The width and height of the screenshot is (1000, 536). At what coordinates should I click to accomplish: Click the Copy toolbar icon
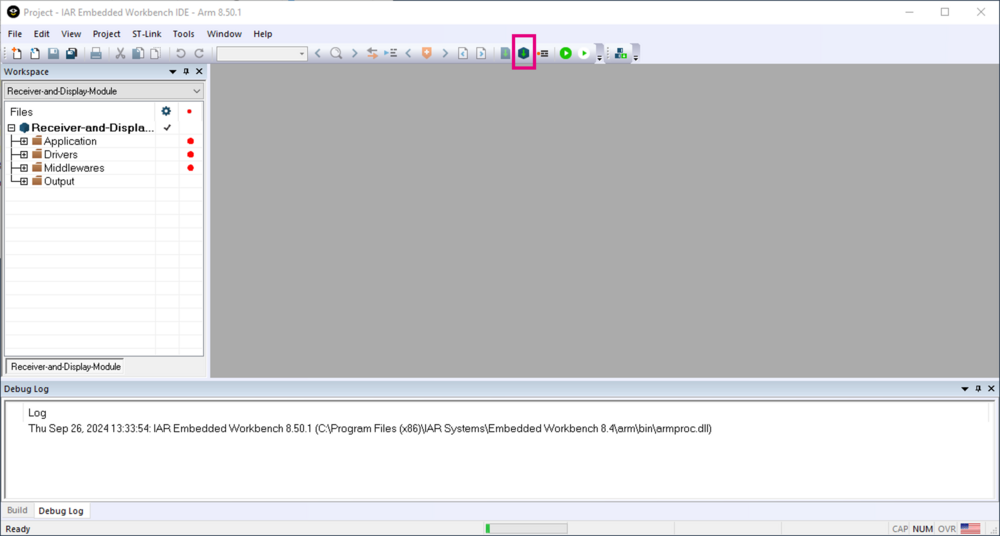(138, 54)
